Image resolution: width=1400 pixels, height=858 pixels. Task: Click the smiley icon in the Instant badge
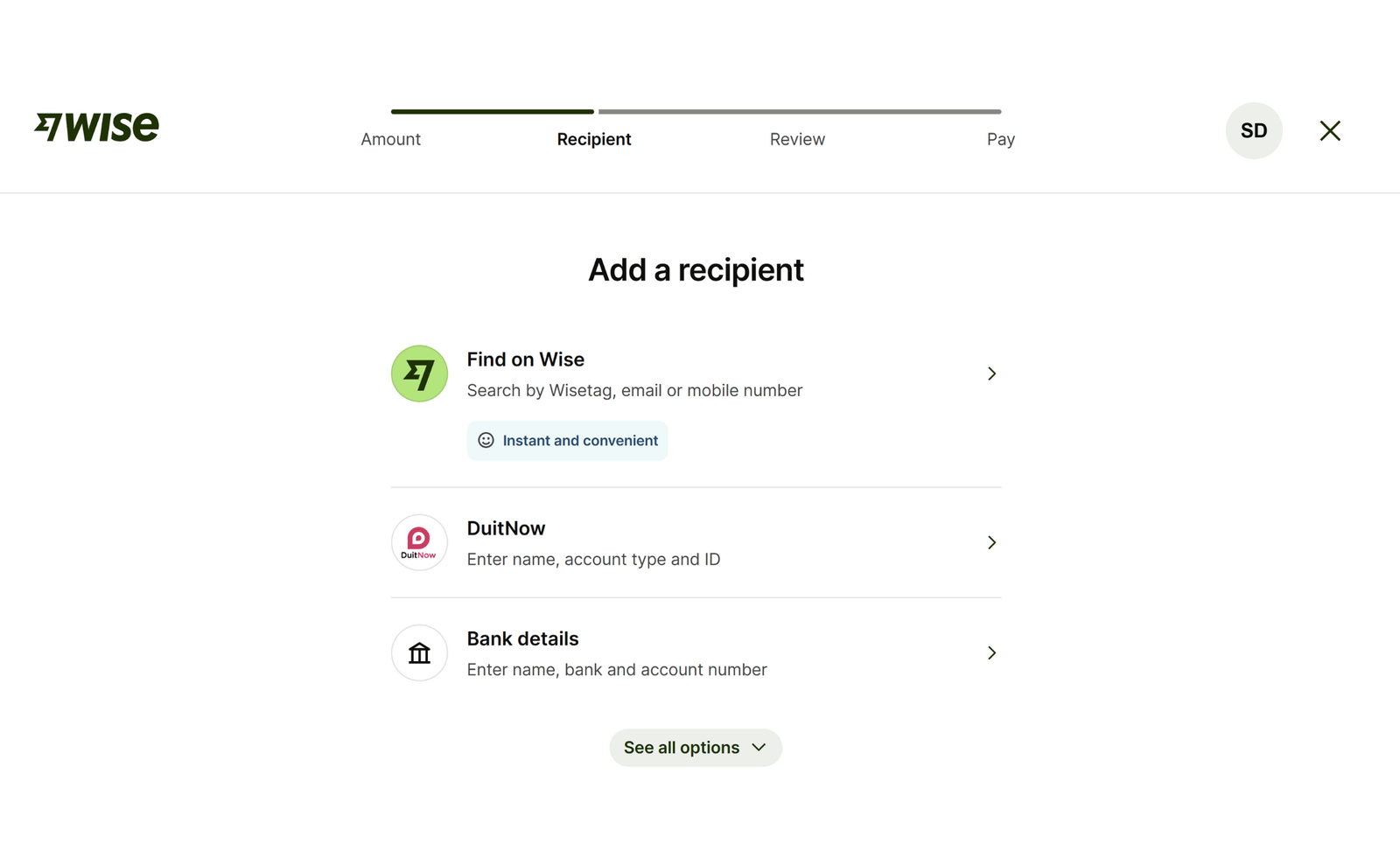click(486, 440)
